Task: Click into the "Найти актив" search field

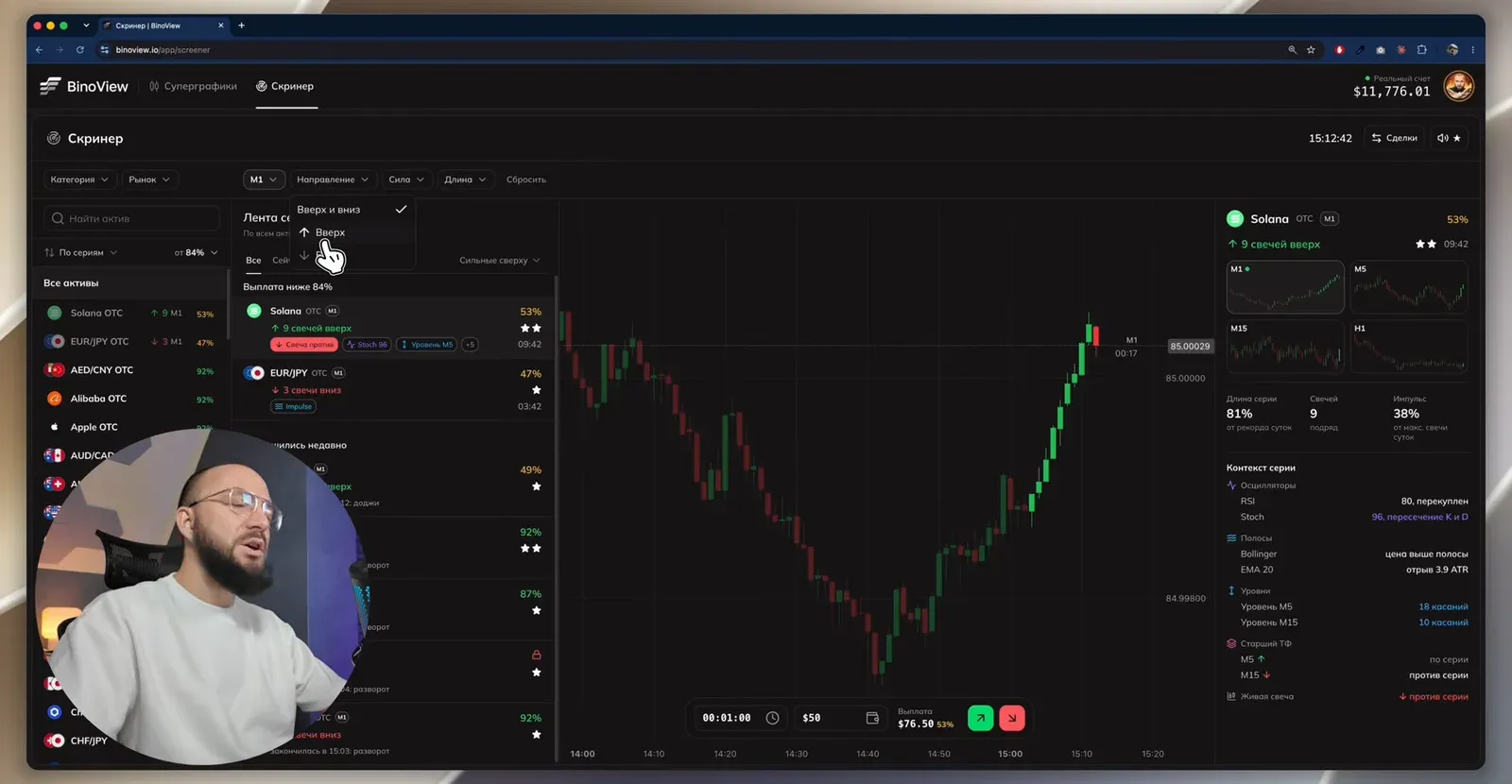Action: pyautogui.click(x=131, y=218)
